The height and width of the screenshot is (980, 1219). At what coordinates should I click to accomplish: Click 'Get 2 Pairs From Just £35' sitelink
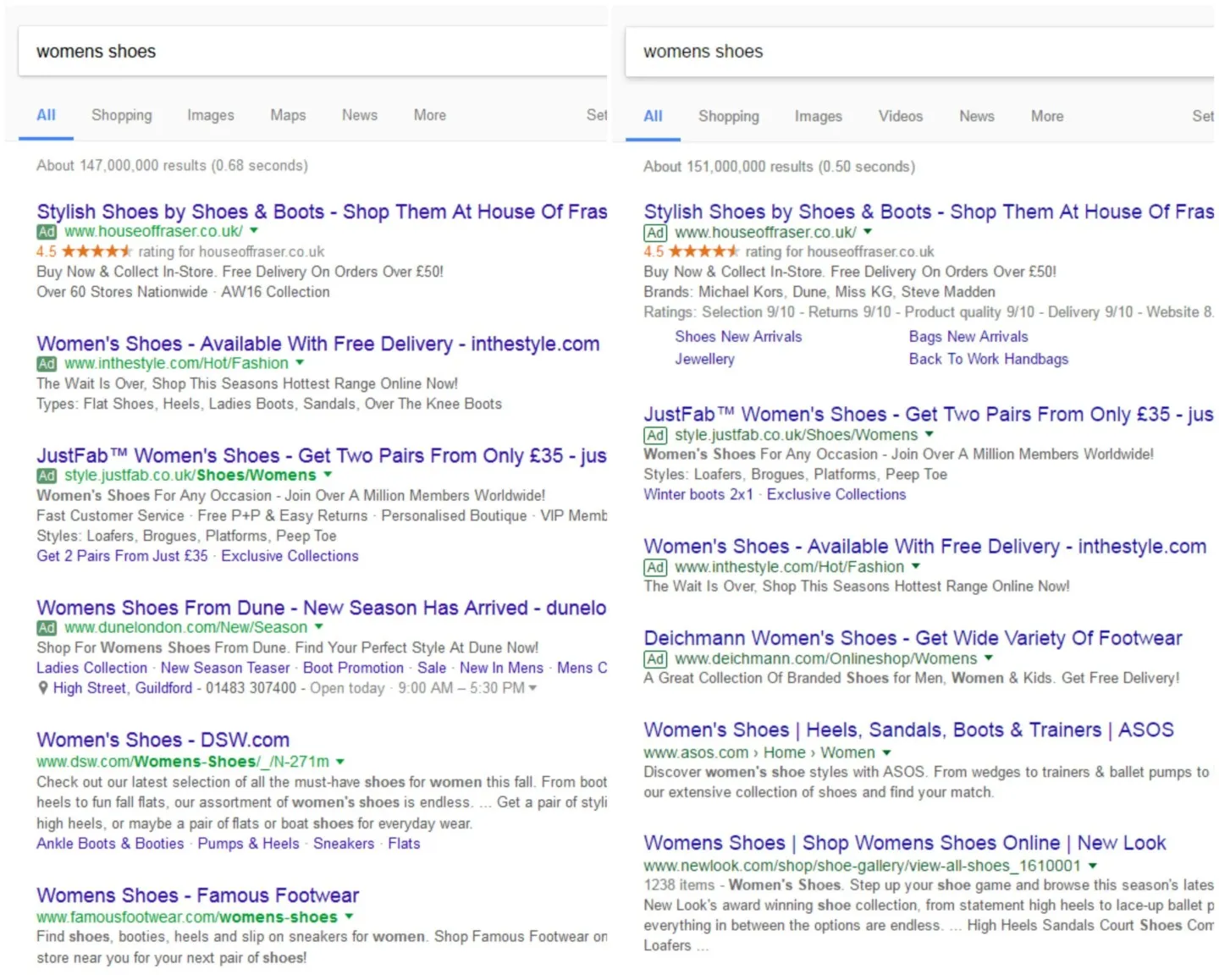tap(122, 556)
